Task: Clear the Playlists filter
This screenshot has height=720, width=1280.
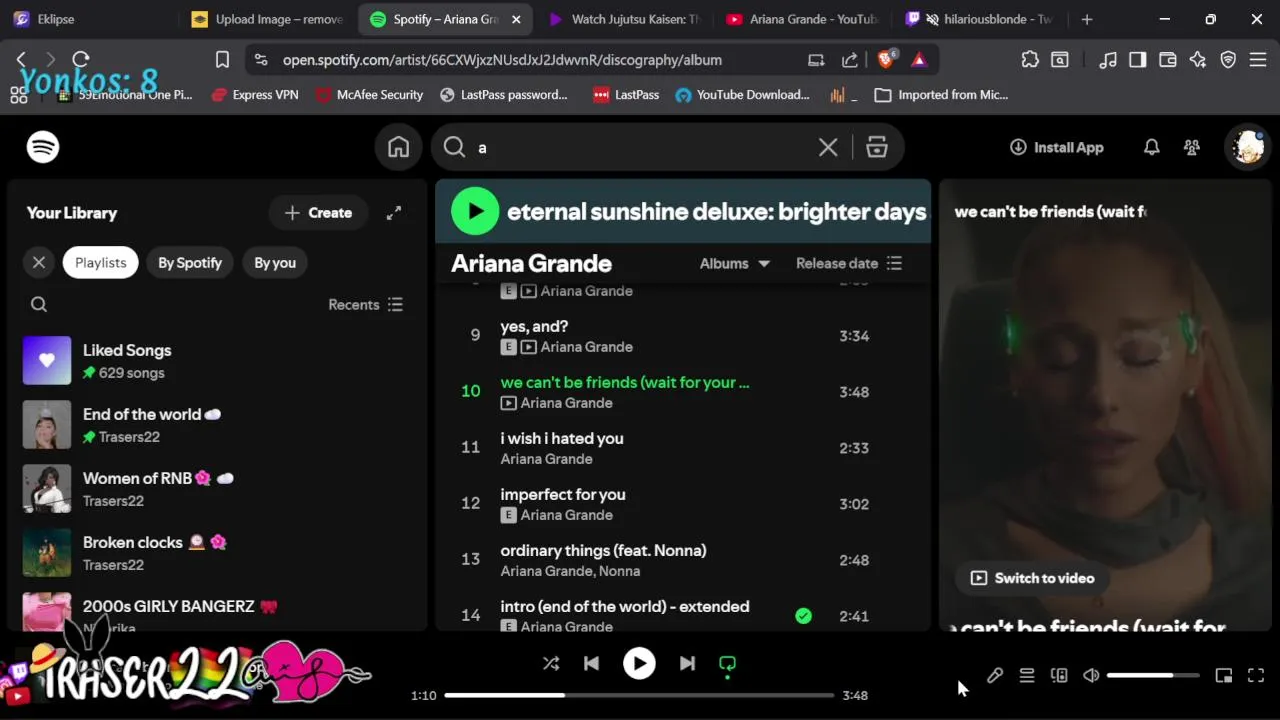Action: [39, 263]
